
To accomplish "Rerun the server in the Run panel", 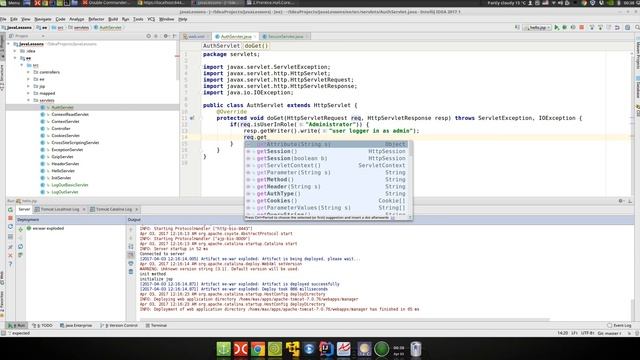I will pos(10,210).
